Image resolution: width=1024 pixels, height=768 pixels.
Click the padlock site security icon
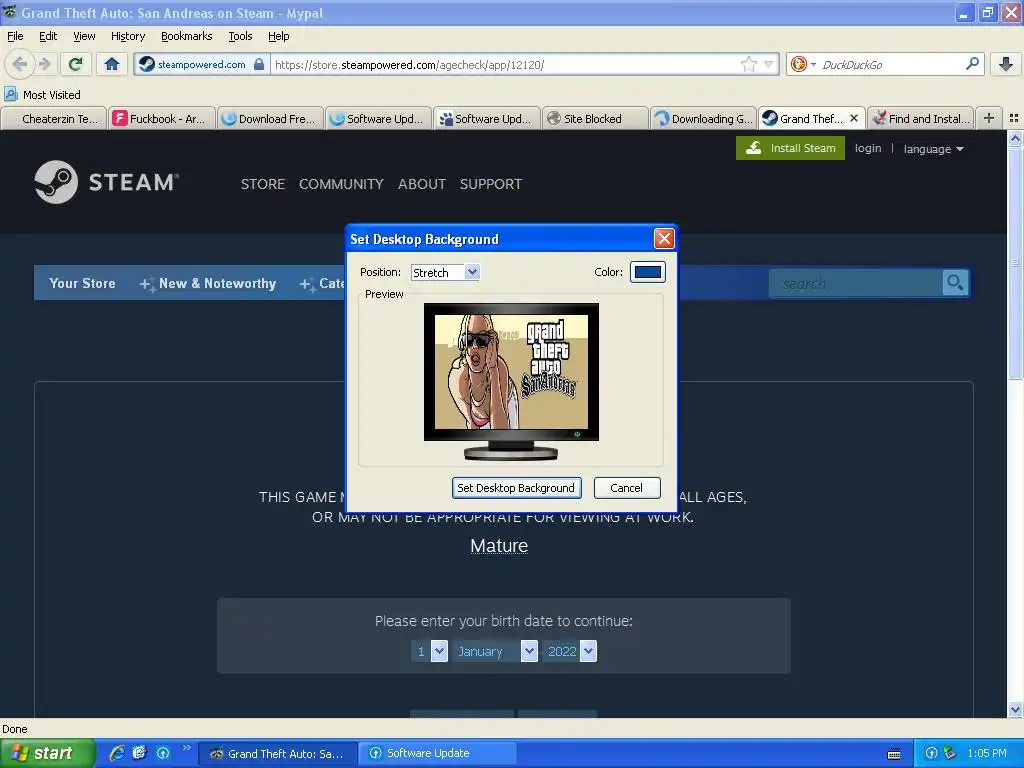259,64
